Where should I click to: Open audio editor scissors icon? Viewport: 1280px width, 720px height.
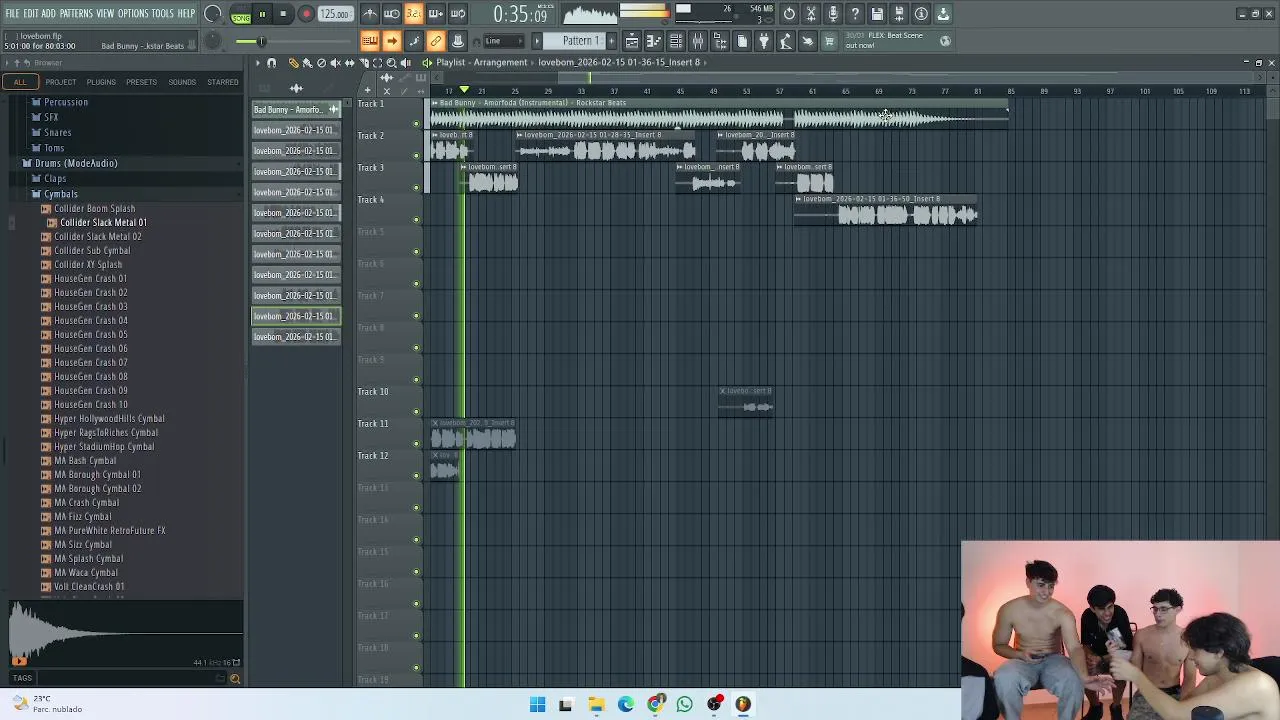812,14
